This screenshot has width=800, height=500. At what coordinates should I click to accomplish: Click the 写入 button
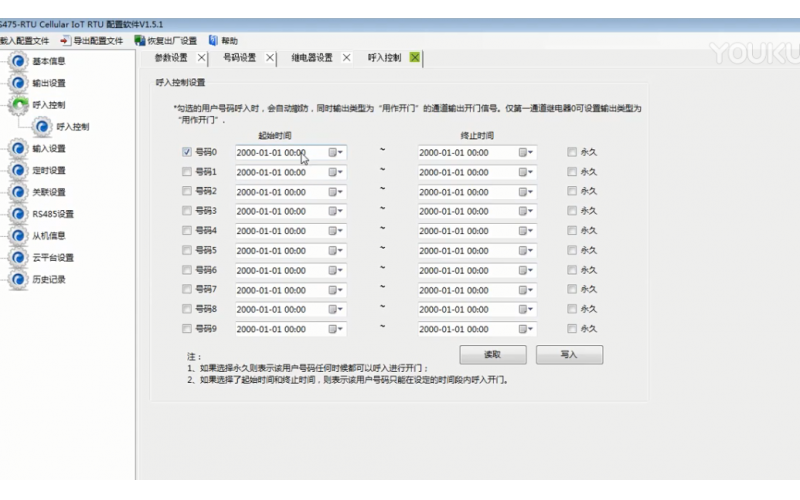[x=569, y=355]
